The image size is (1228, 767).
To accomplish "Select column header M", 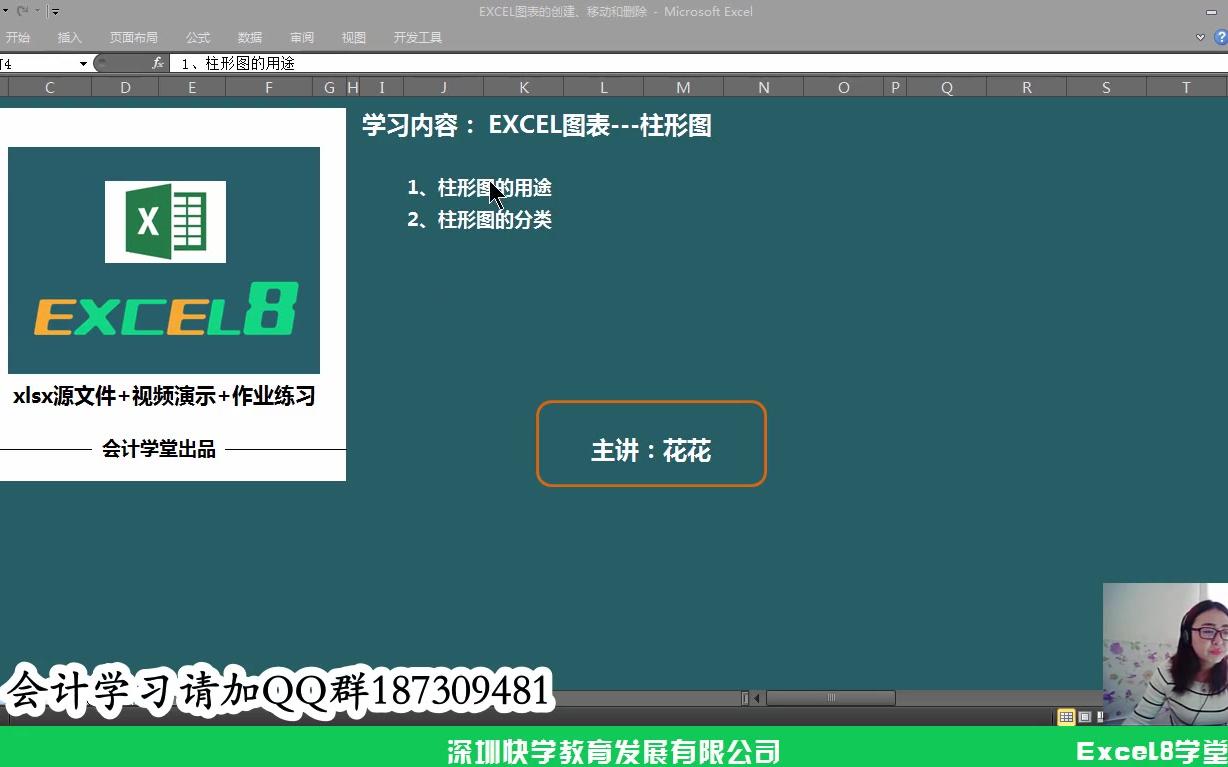I will 683,87.
